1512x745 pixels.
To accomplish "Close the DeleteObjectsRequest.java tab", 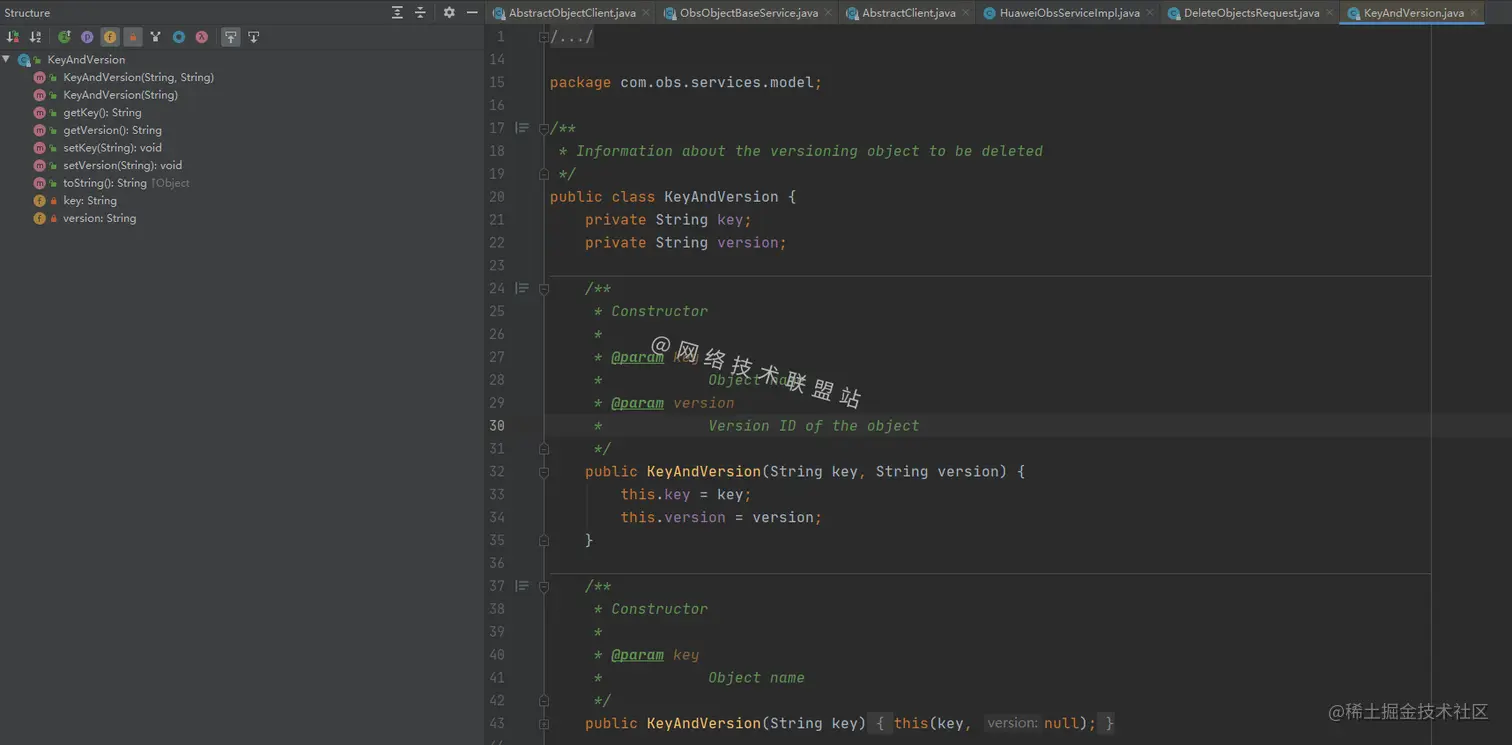I will (1330, 13).
